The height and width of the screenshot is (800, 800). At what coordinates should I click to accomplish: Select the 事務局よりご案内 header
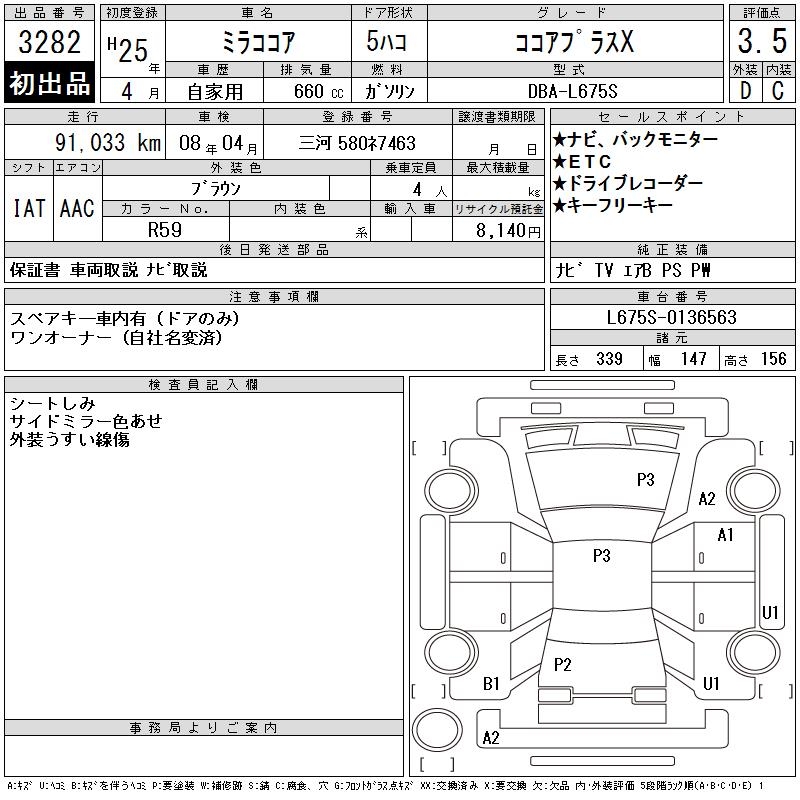coord(204,728)
